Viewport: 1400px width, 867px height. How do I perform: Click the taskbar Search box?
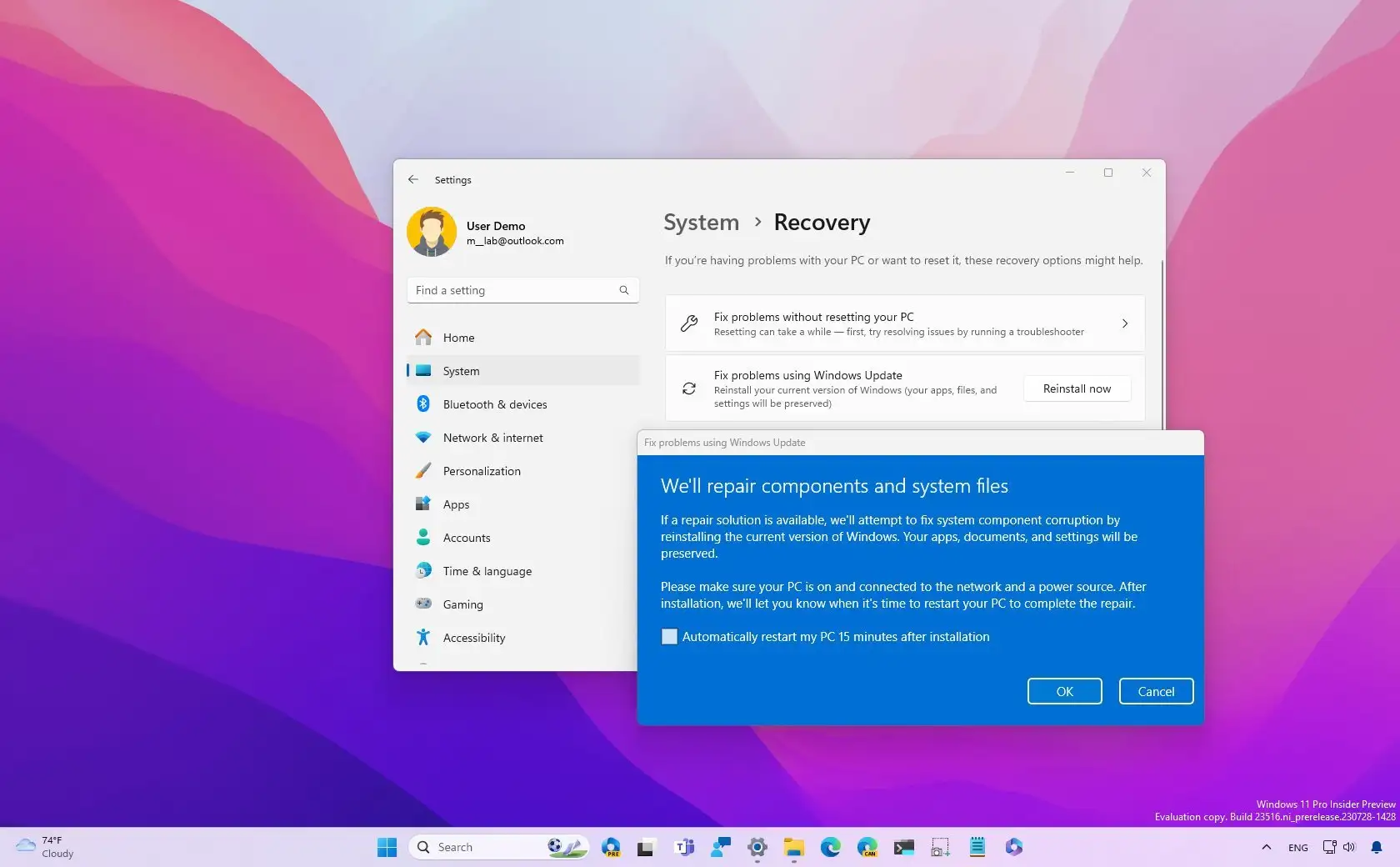(498, 847)
